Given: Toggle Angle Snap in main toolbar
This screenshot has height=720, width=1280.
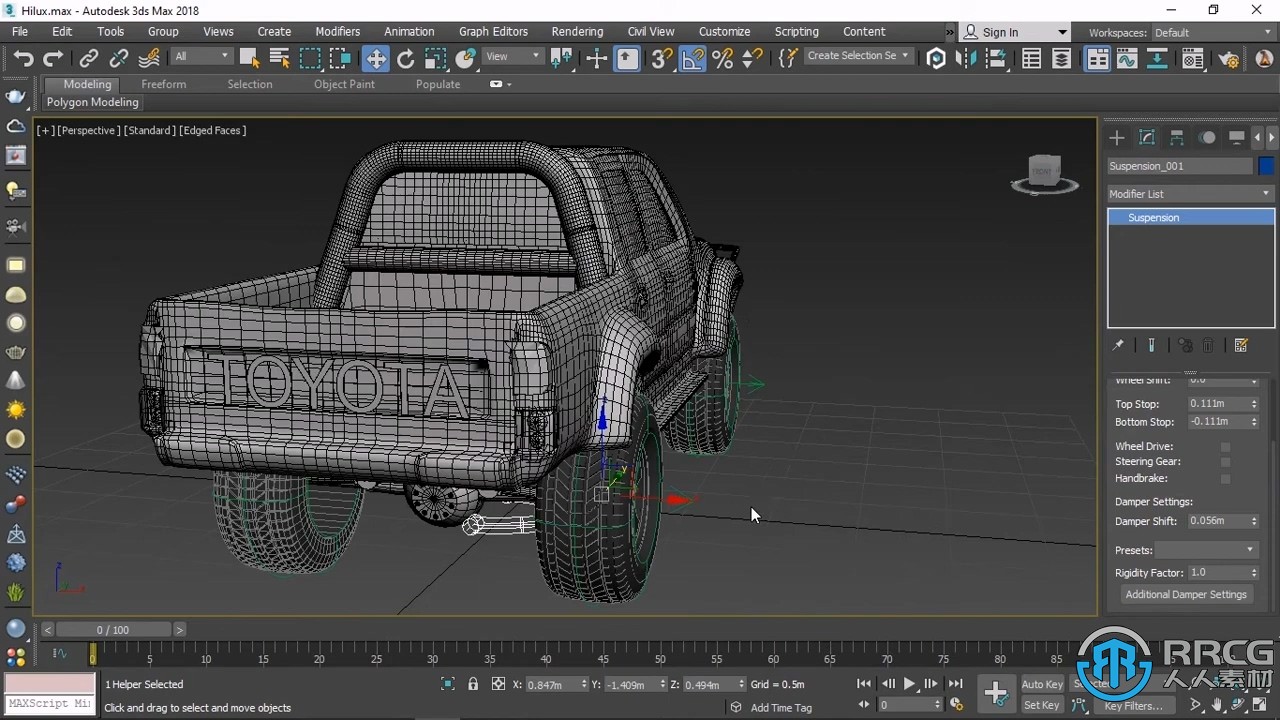Looking at the screenshot, I should 692,58.
